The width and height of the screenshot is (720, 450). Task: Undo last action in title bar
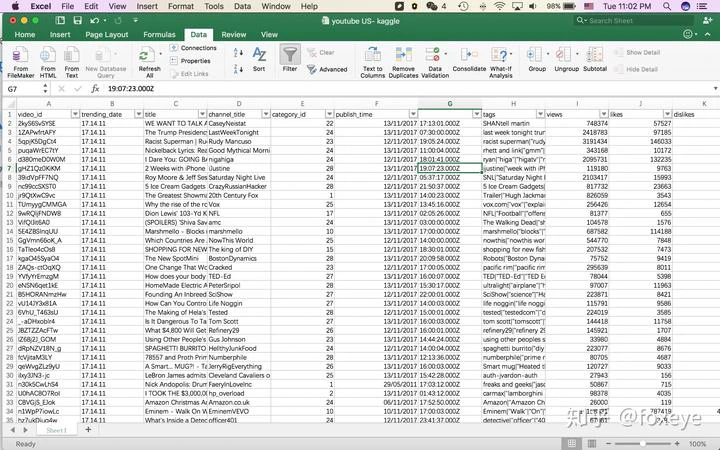click(x=95, y=20)
